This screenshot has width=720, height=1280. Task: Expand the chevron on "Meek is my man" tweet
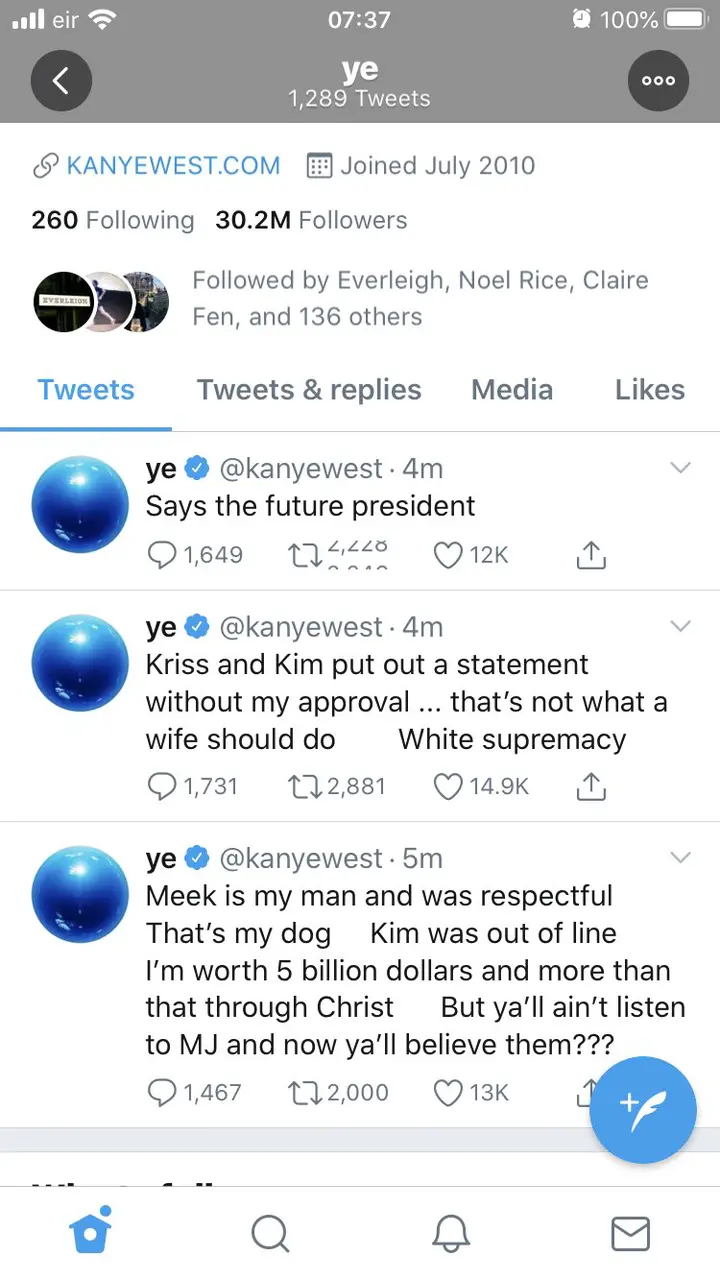point(680,857)
